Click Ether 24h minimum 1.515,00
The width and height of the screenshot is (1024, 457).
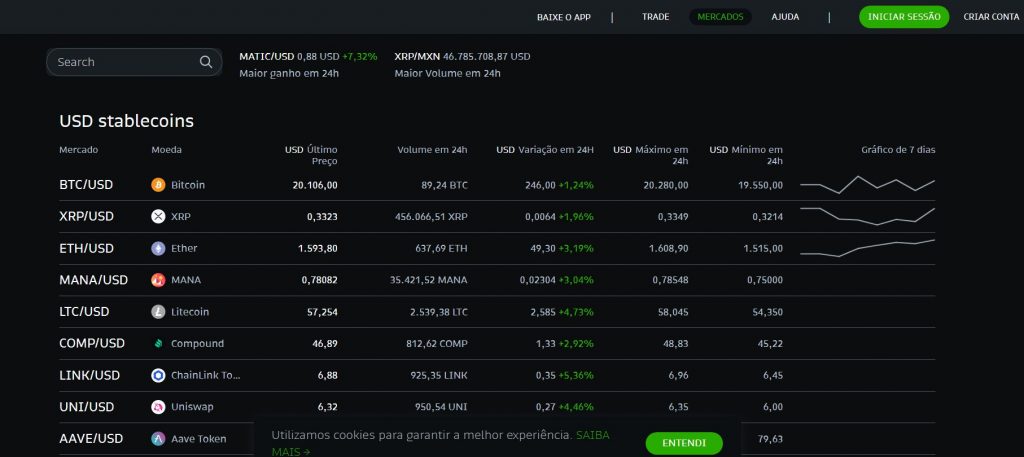click(763, 248)
